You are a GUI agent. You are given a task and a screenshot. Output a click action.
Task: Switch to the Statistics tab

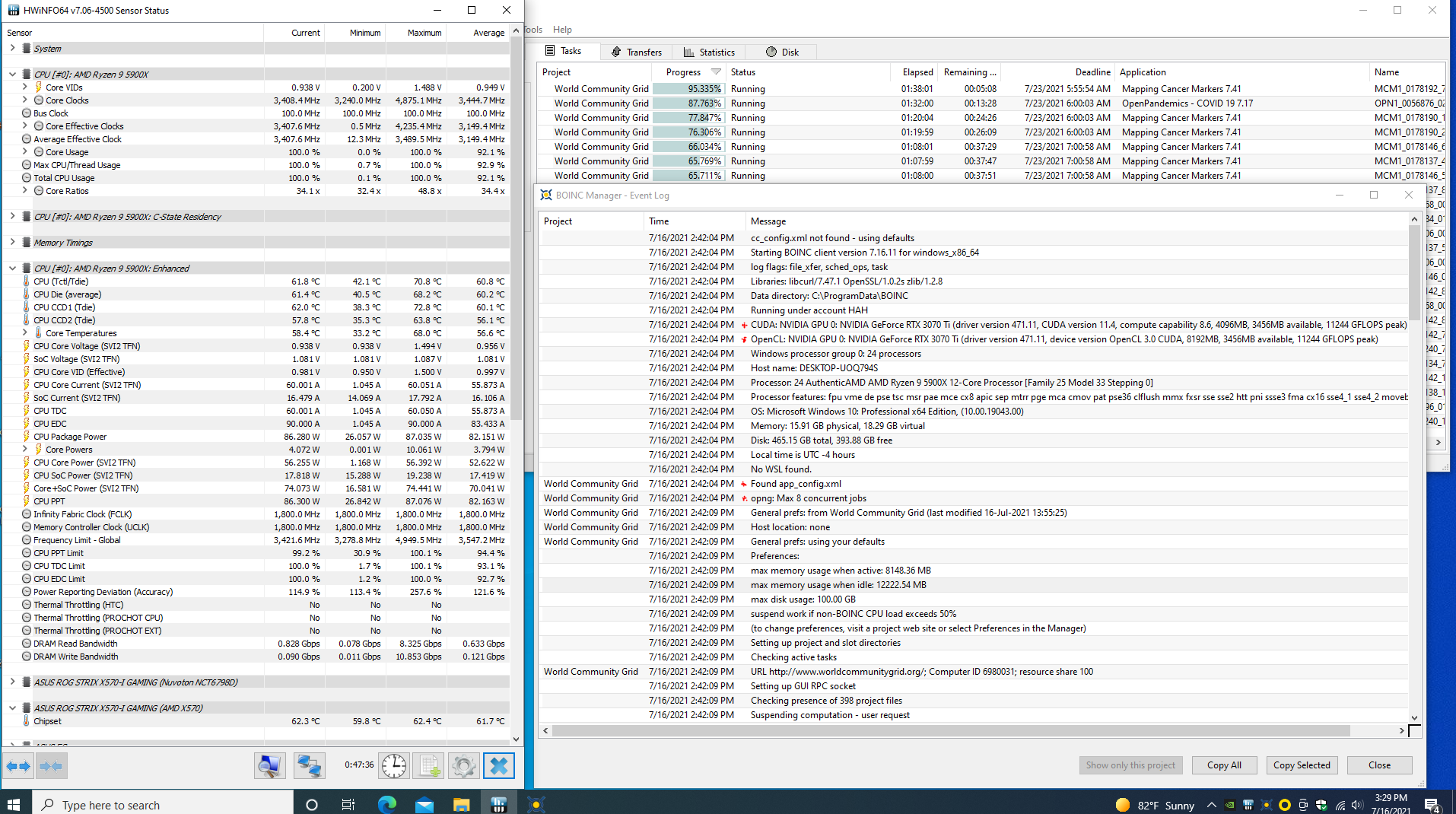click(x=709, y=52)
